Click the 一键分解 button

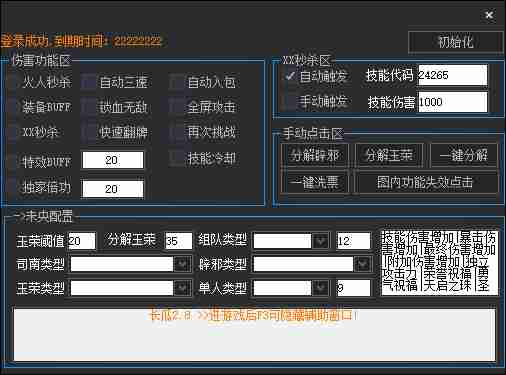(464, 155)
